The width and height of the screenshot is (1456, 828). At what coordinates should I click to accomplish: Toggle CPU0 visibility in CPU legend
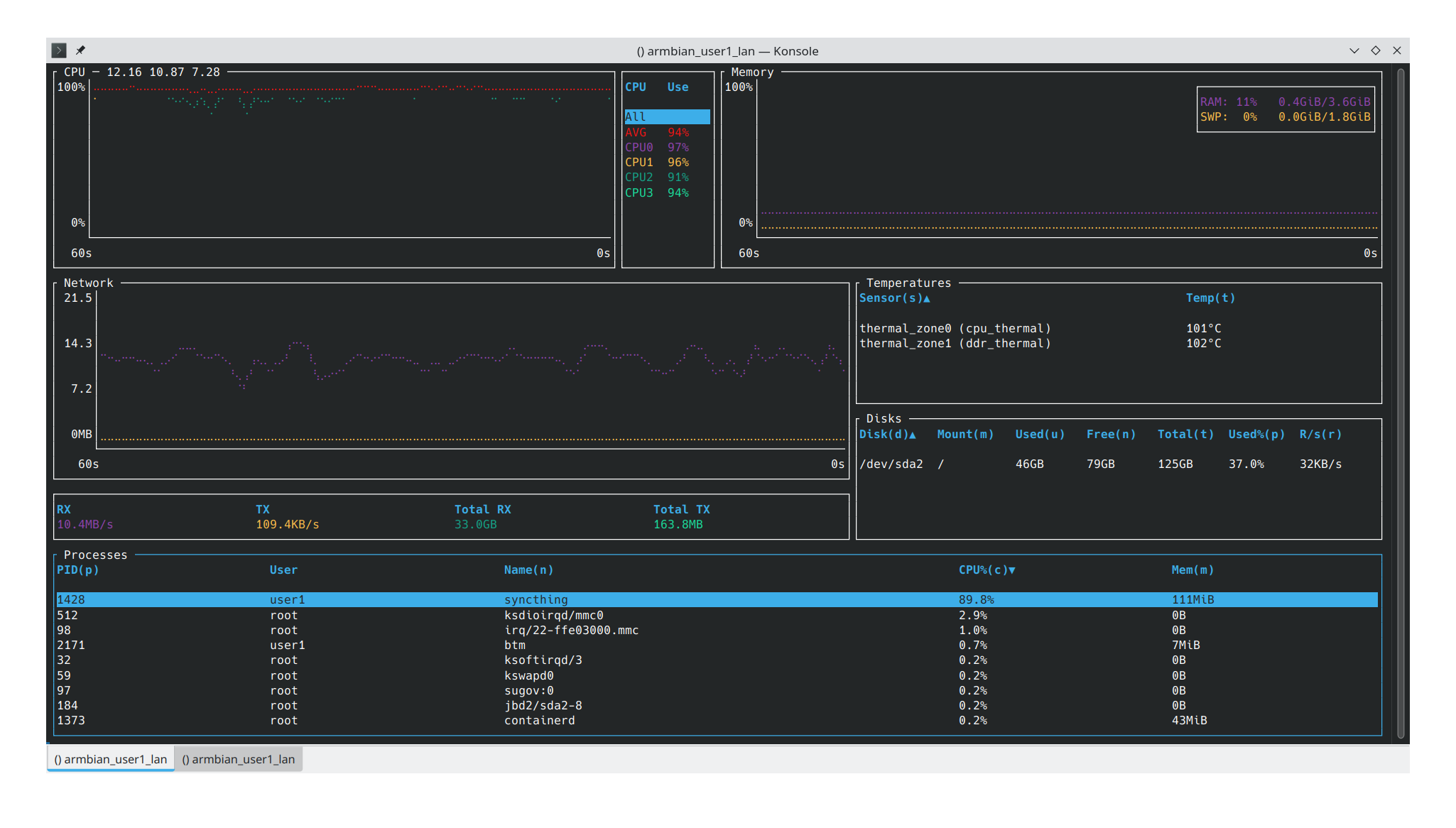pos(656,148)
